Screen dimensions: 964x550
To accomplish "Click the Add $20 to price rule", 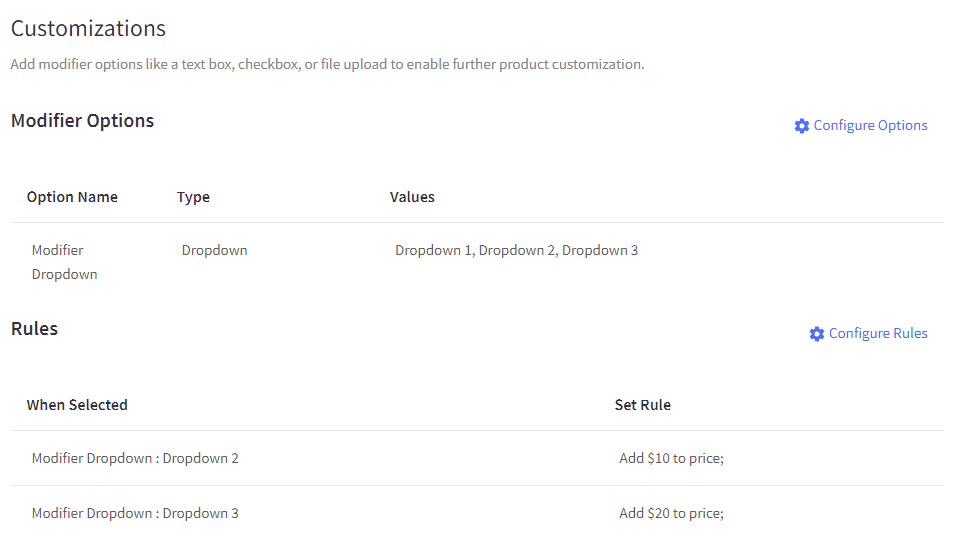I will tap(671, 513).
